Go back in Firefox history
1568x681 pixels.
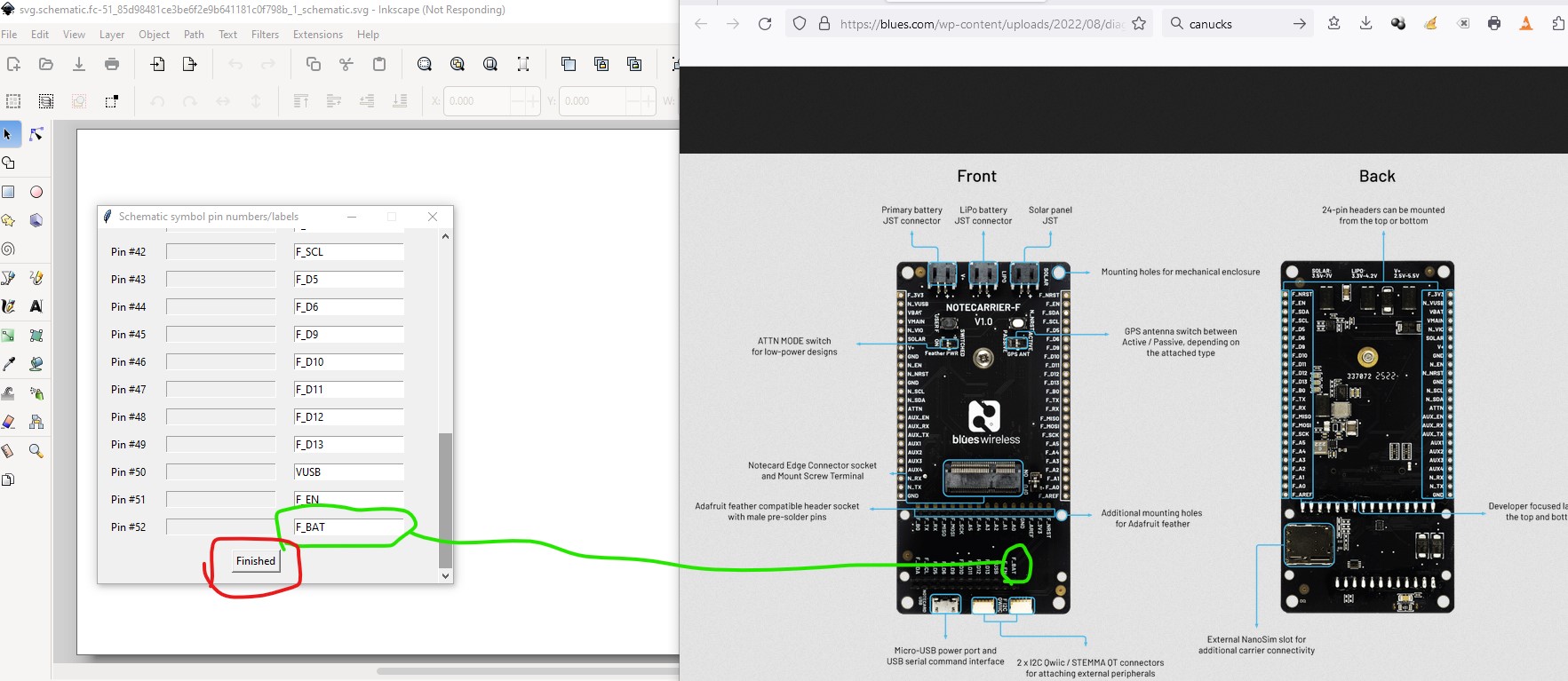coord(701,24)
